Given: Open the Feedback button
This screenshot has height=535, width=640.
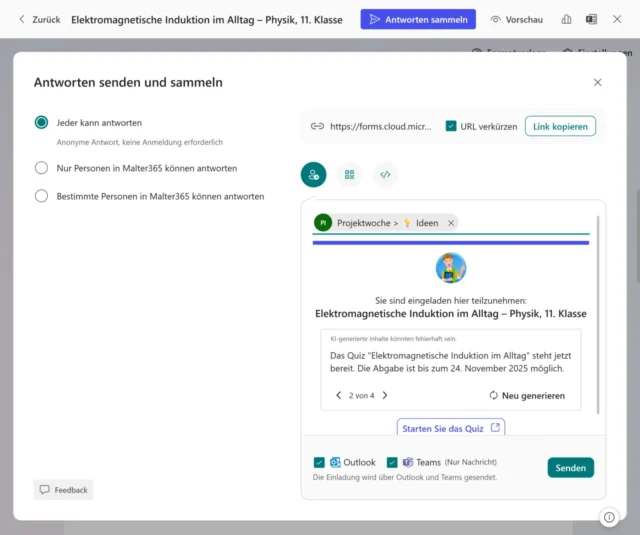Looking at the screenshot, I should pos(63,490).
